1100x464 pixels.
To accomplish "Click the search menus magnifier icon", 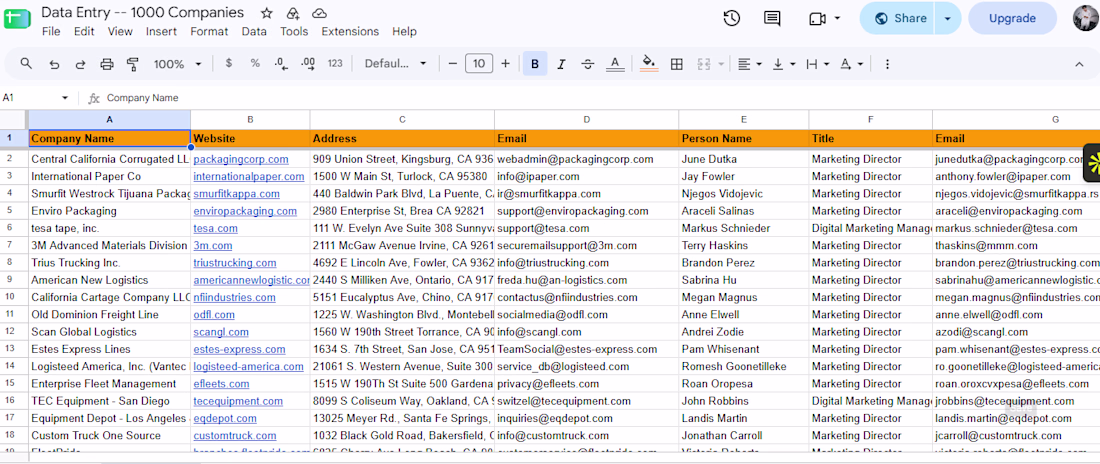I will coord(26,64).
